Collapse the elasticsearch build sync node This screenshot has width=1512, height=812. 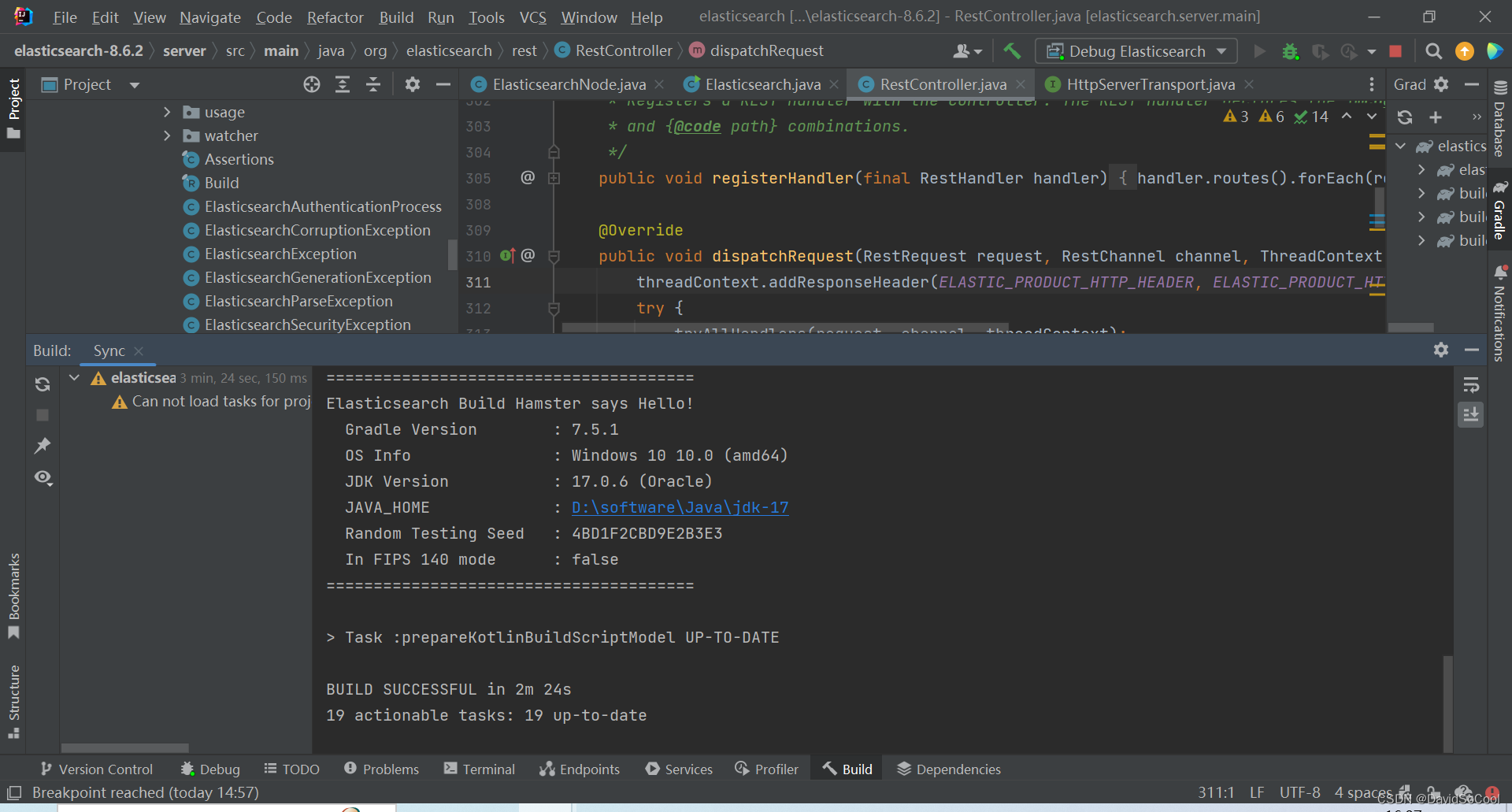click(x=75, y=378)
